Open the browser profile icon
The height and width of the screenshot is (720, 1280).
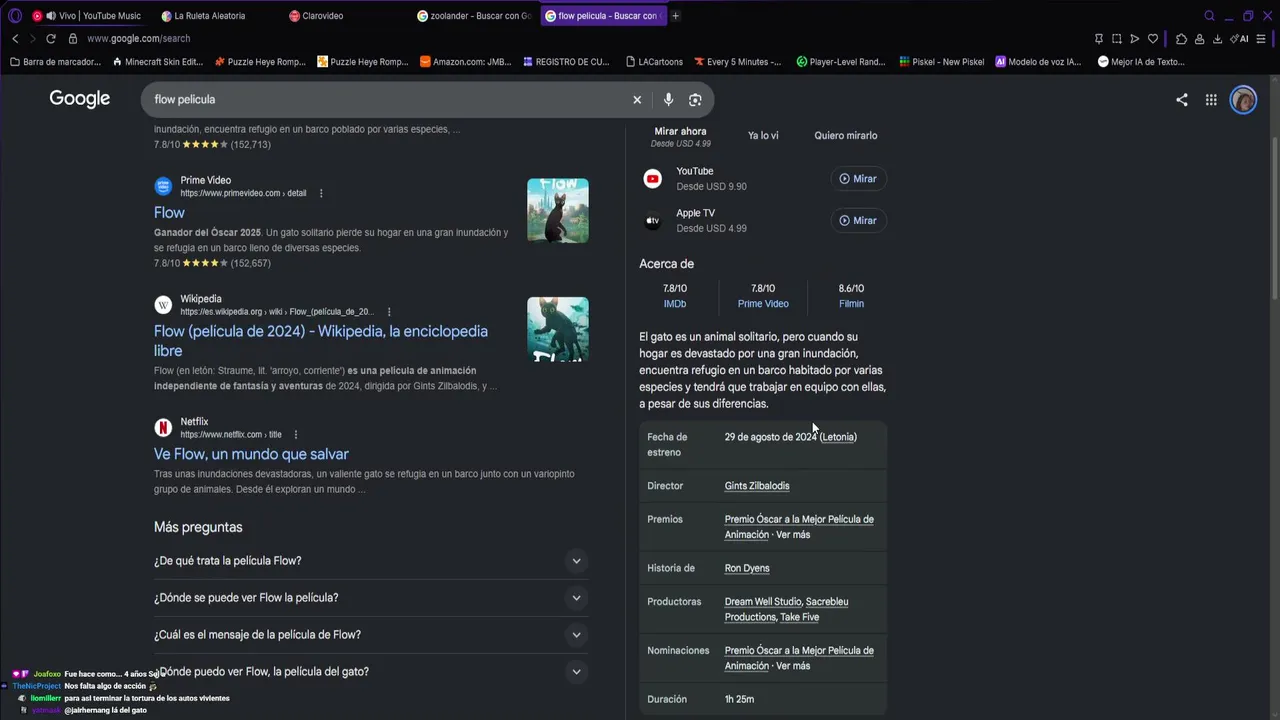click(1199, 39)
